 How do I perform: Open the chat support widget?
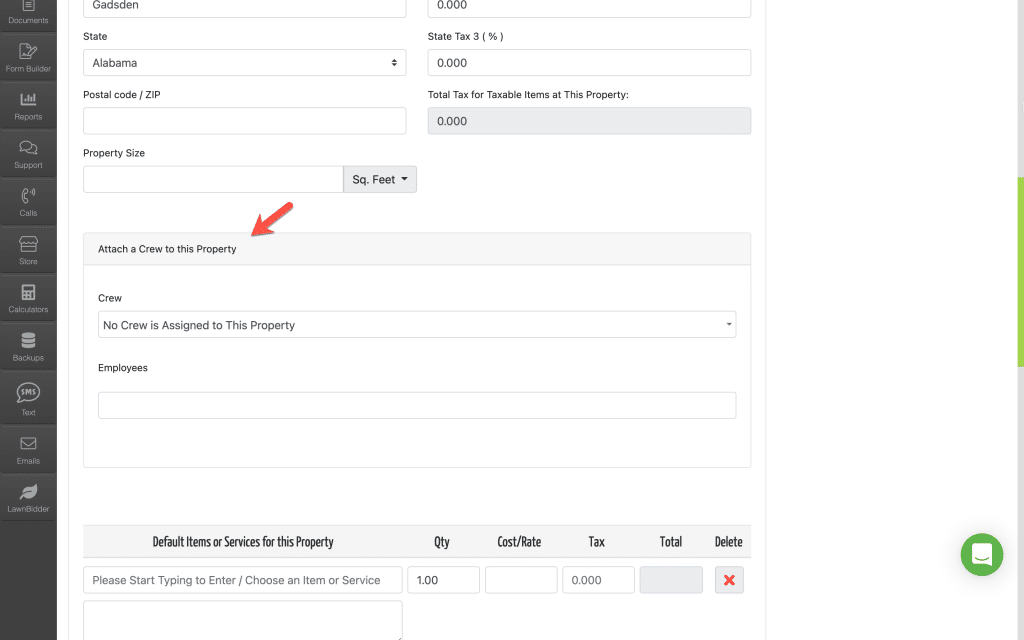click(x=981, y=555)
